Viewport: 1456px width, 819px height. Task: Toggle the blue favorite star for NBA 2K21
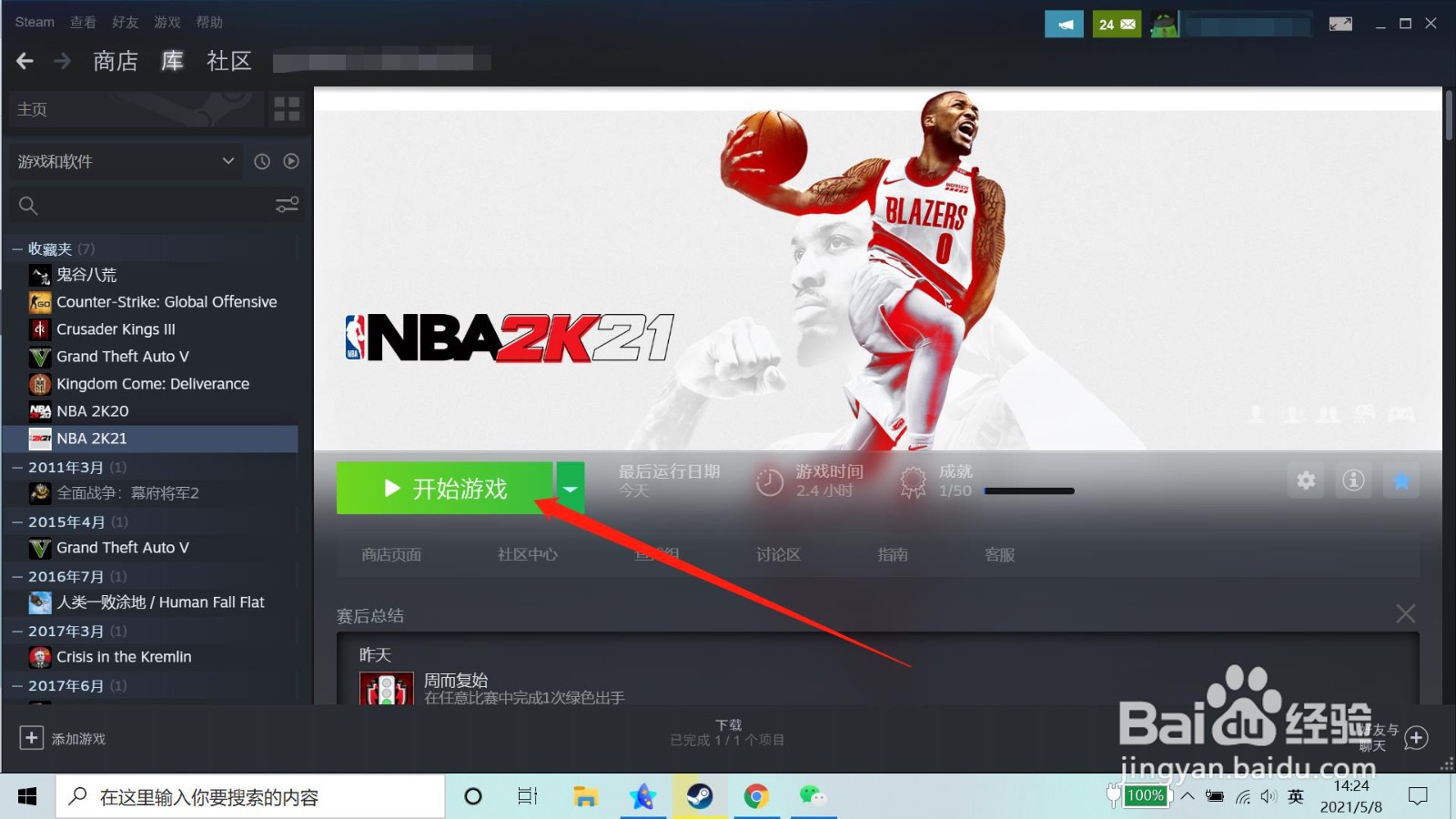pos(1402,480)
